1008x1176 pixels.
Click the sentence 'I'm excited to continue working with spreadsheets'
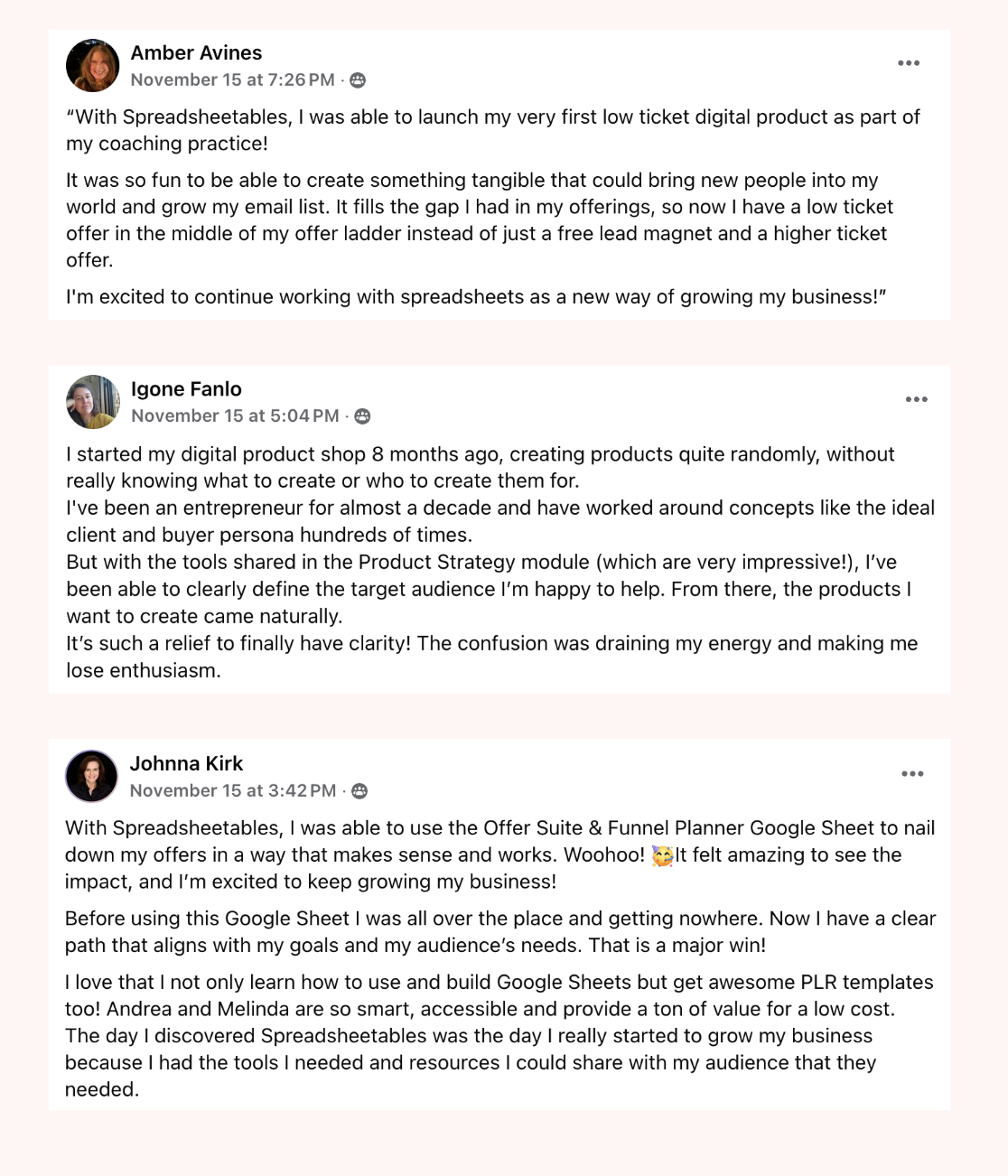point(476,296)
